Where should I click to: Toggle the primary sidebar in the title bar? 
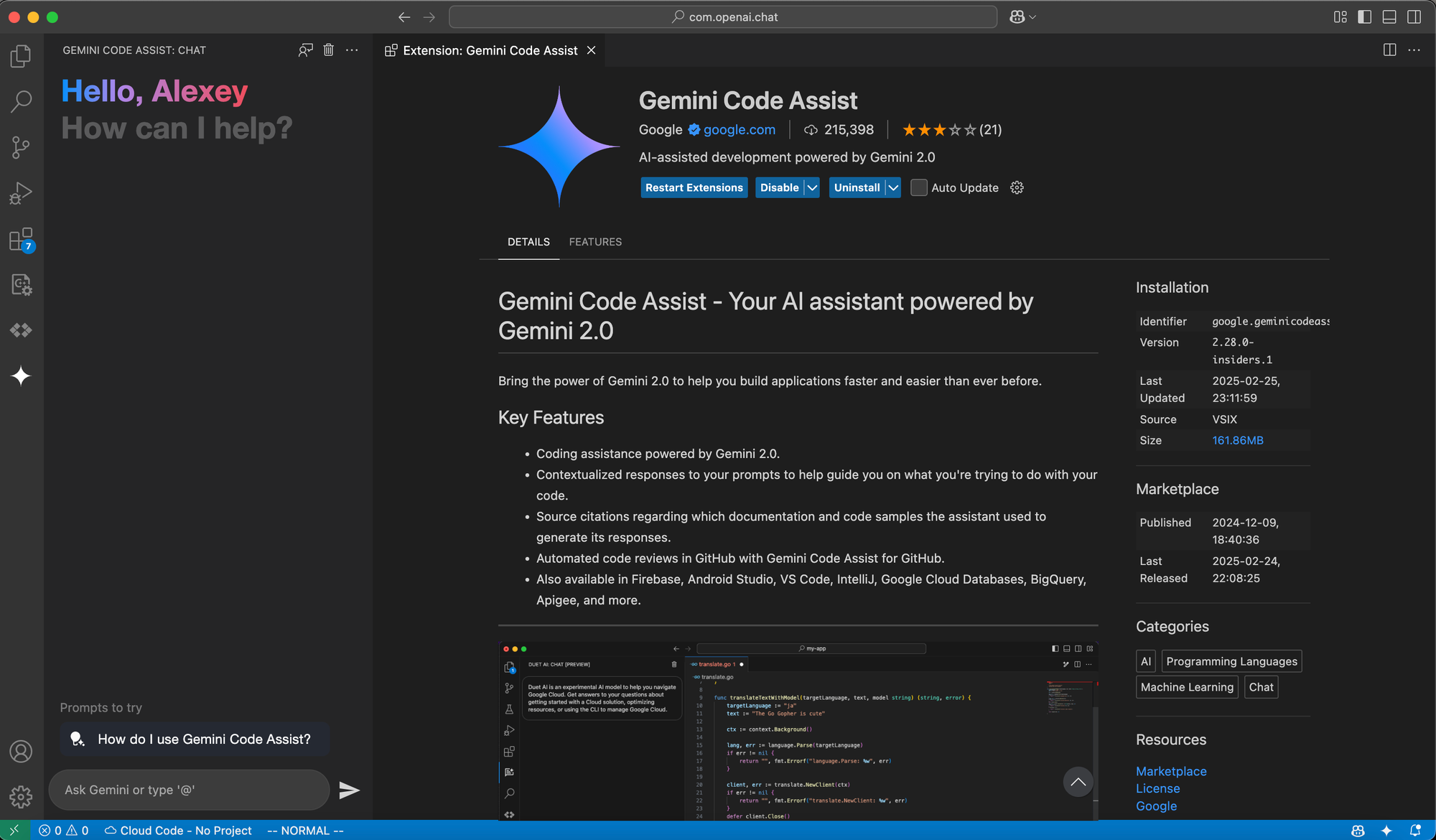click(x=1365, y=17)
